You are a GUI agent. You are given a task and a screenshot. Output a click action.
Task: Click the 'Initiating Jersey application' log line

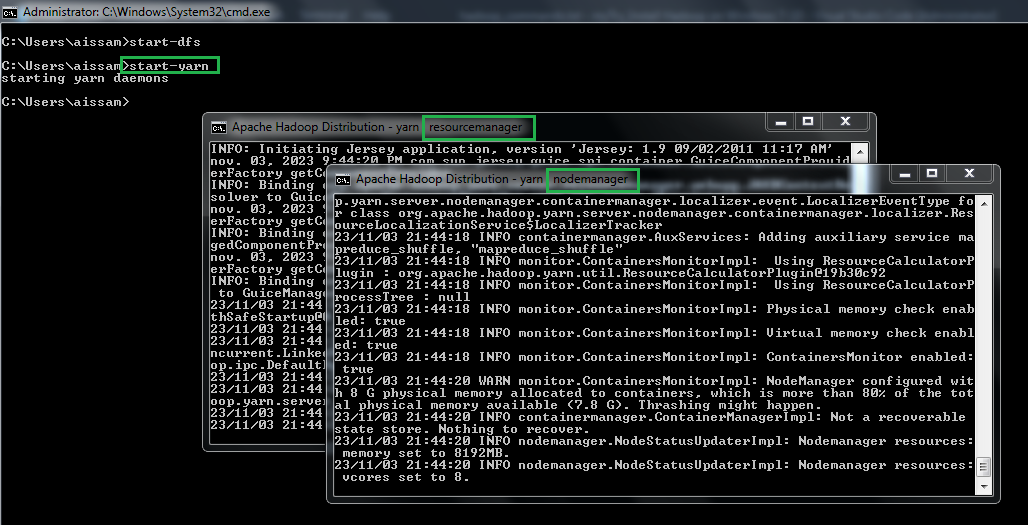coord(522,149)
